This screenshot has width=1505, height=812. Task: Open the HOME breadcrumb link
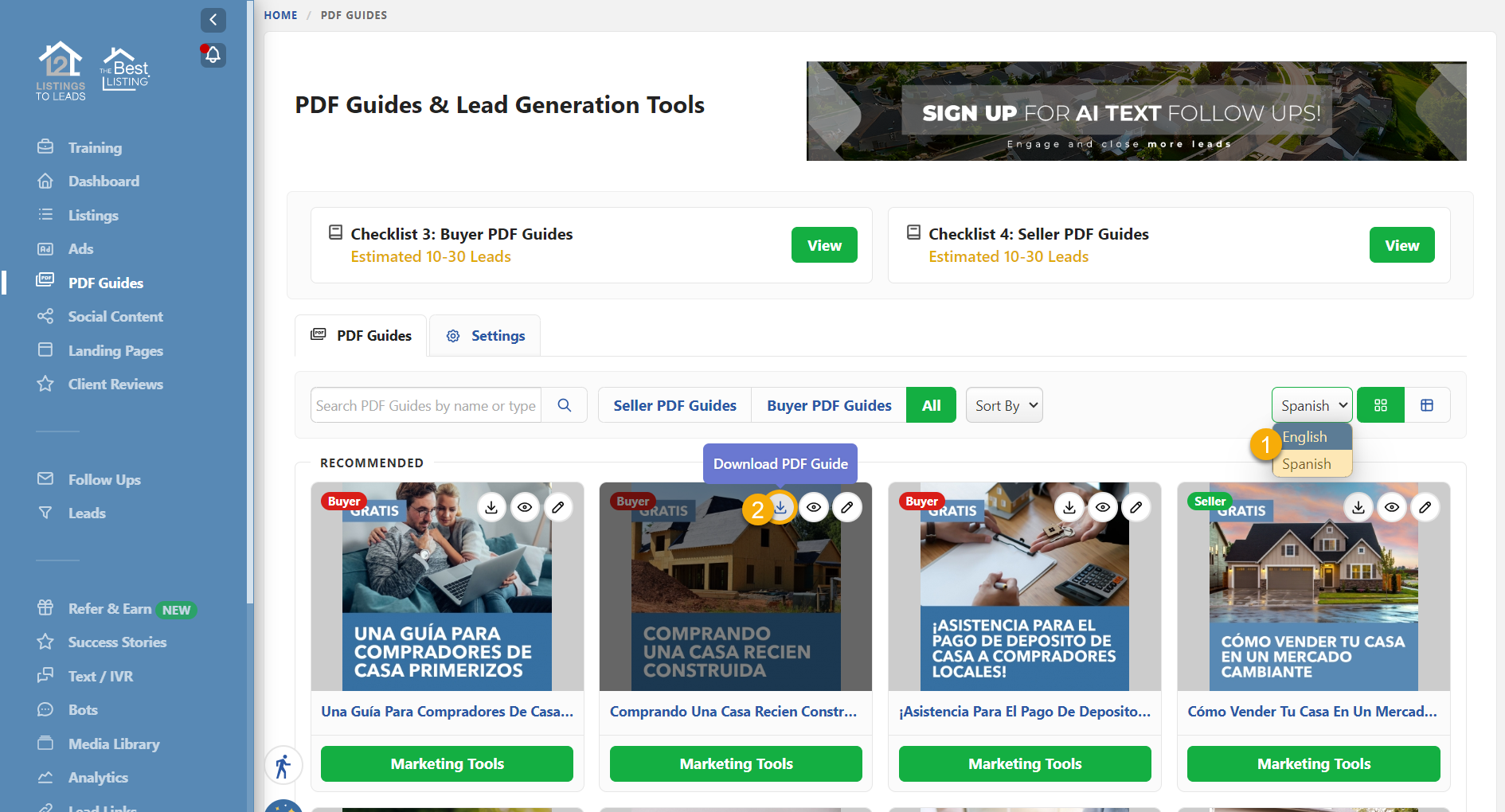pos(280,14)
